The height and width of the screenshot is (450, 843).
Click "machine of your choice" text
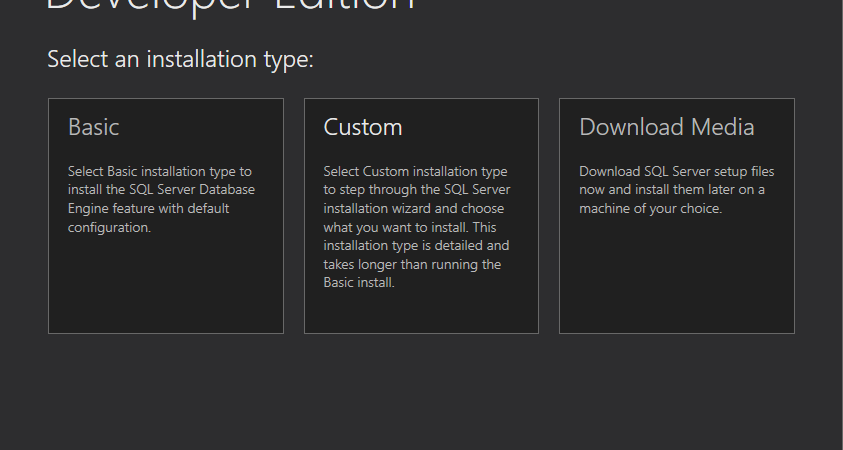pyautogui.click(x=650, y=209)
